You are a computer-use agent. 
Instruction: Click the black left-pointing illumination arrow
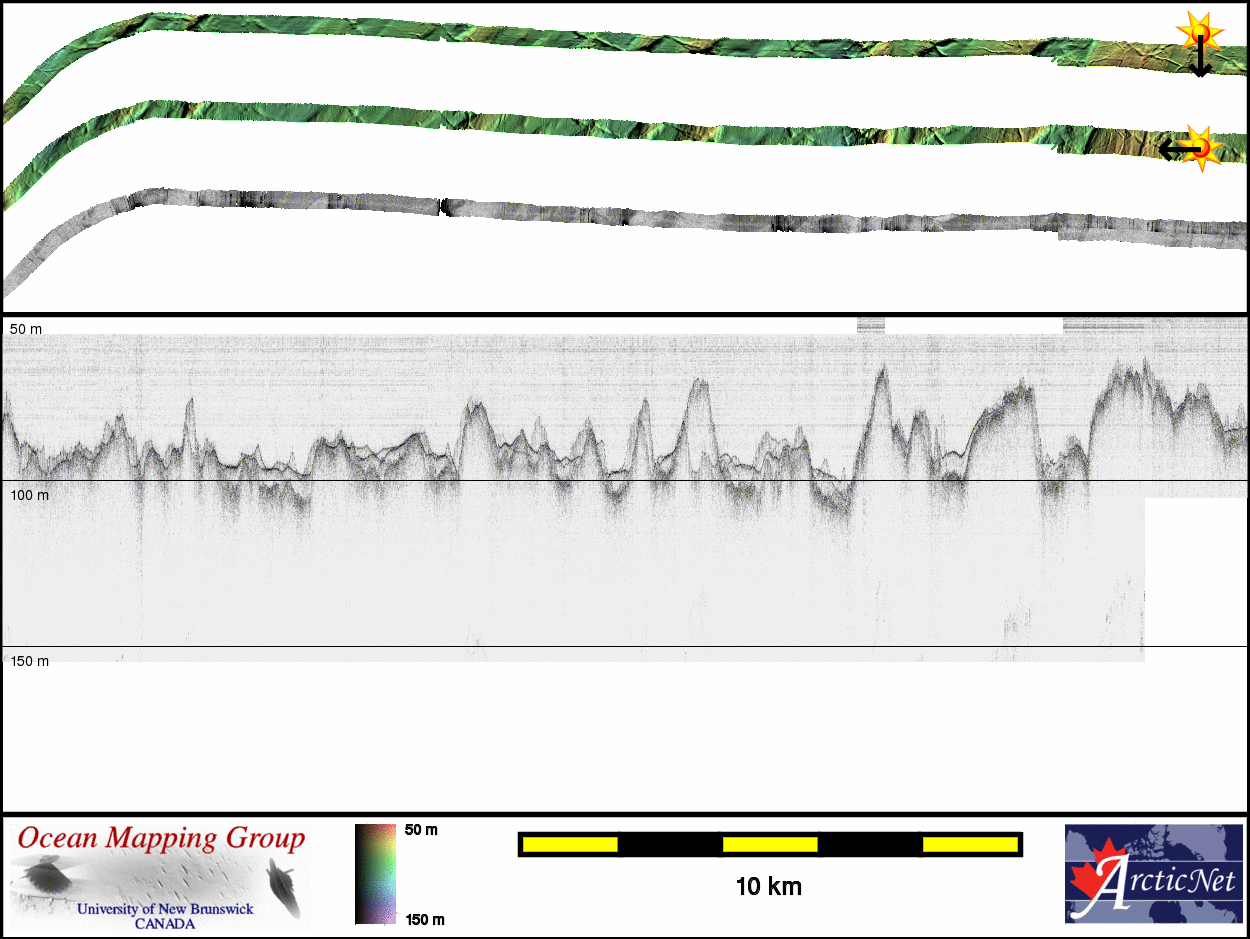[1175, 150]
